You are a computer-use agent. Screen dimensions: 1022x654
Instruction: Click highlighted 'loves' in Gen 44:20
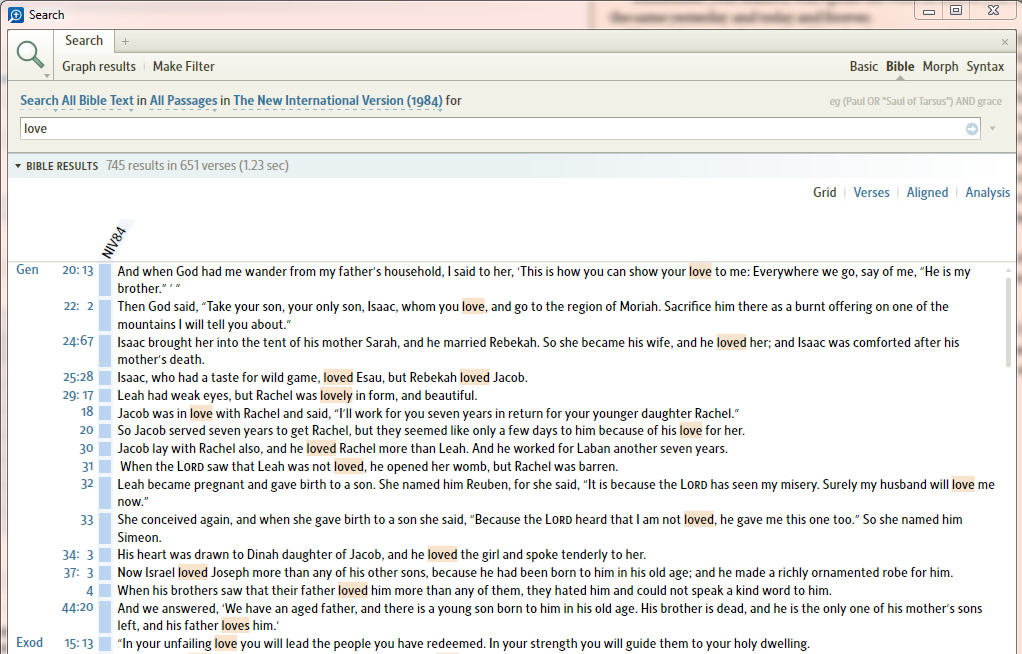pos(235,625)
